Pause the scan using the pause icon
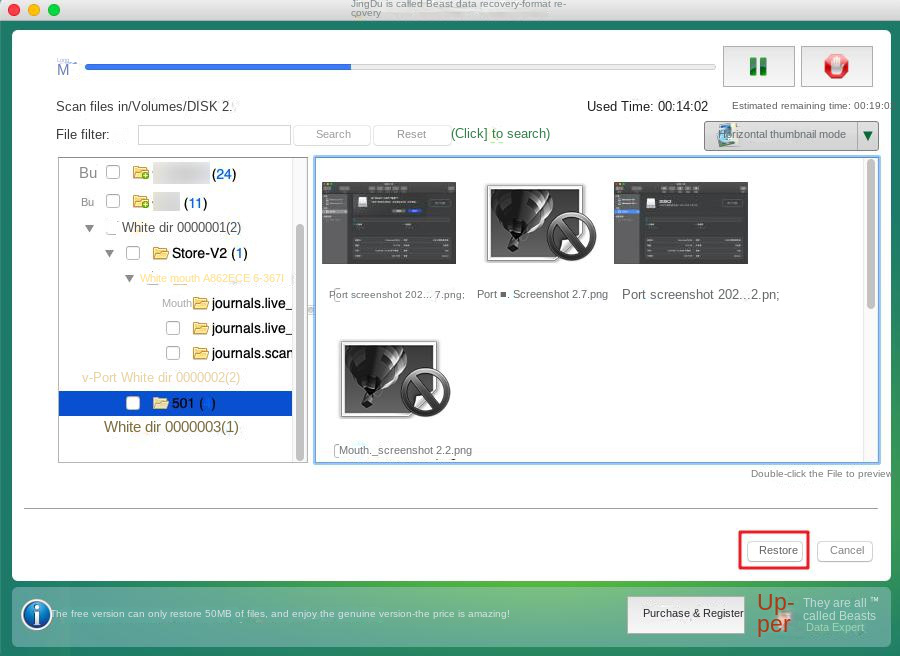900x656 pixels. pos(758,66)
